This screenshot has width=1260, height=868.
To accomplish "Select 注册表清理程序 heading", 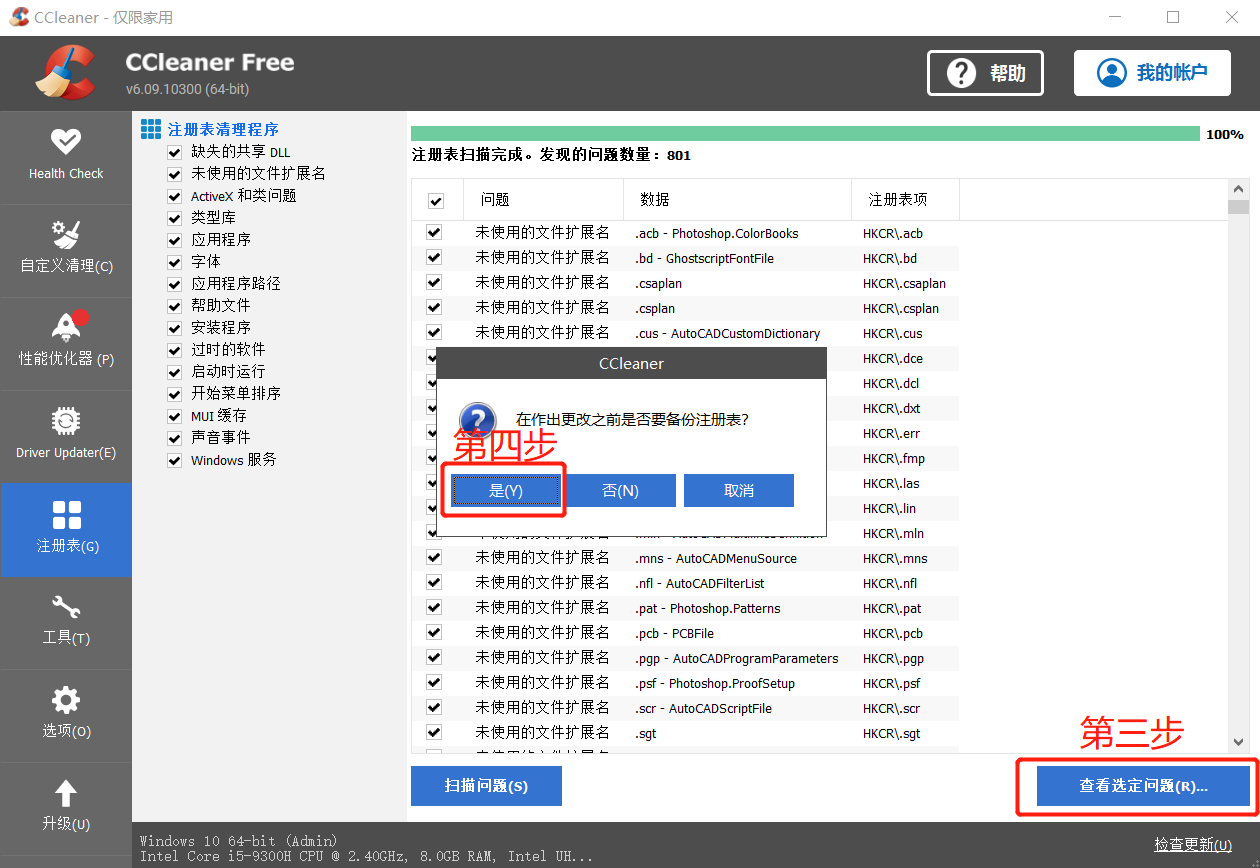I will [223, 130].
